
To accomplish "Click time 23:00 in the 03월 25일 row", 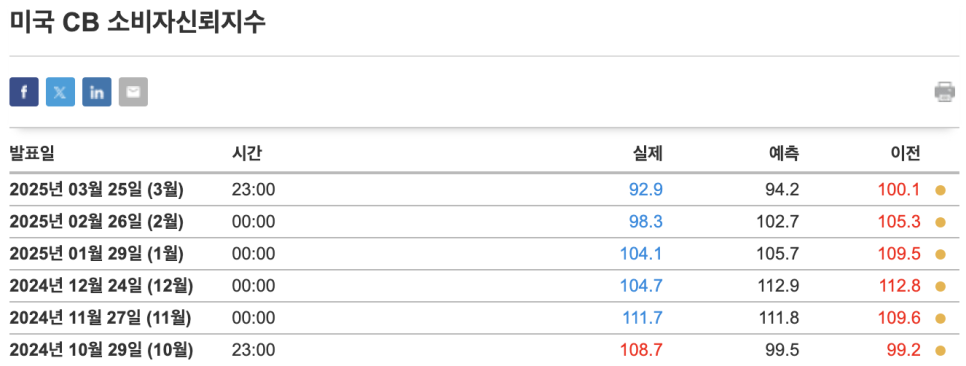I will pyautogui.click(x=253, y=190).
